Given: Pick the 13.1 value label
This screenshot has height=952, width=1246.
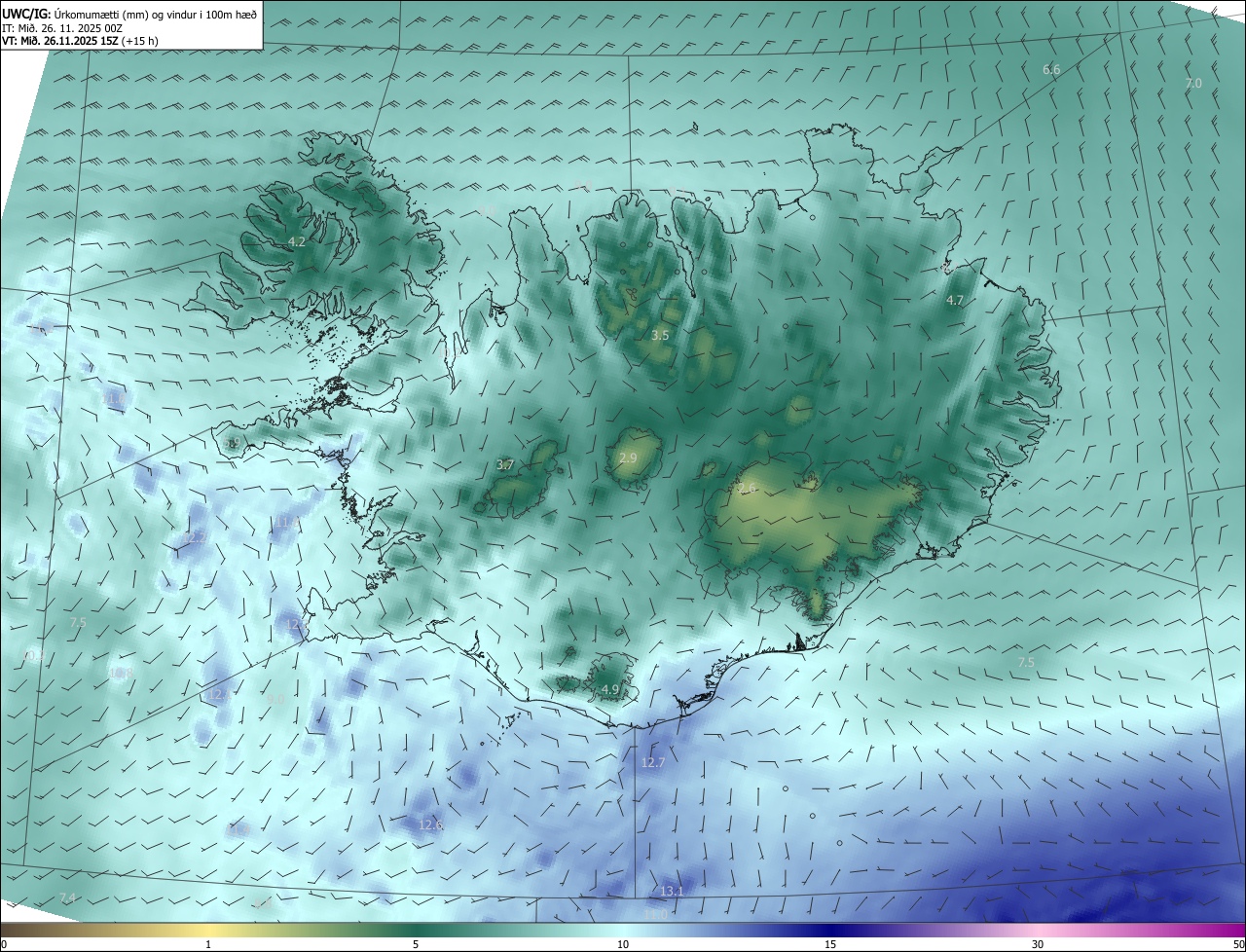Looking at the screenshot, I should (672, 892).
